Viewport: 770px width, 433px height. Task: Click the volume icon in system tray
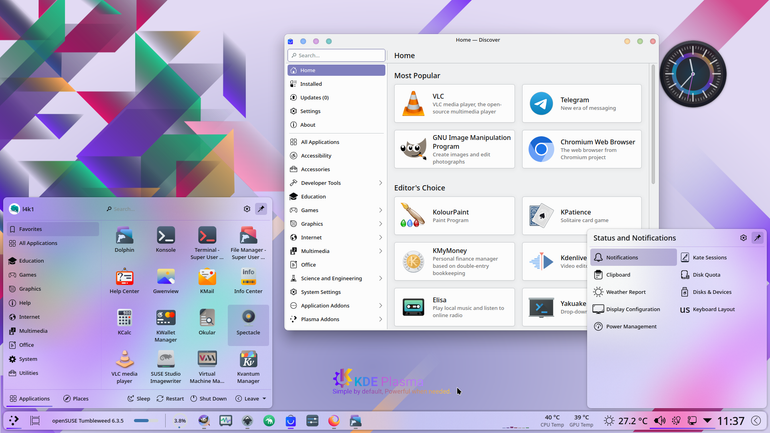(660, 421)
